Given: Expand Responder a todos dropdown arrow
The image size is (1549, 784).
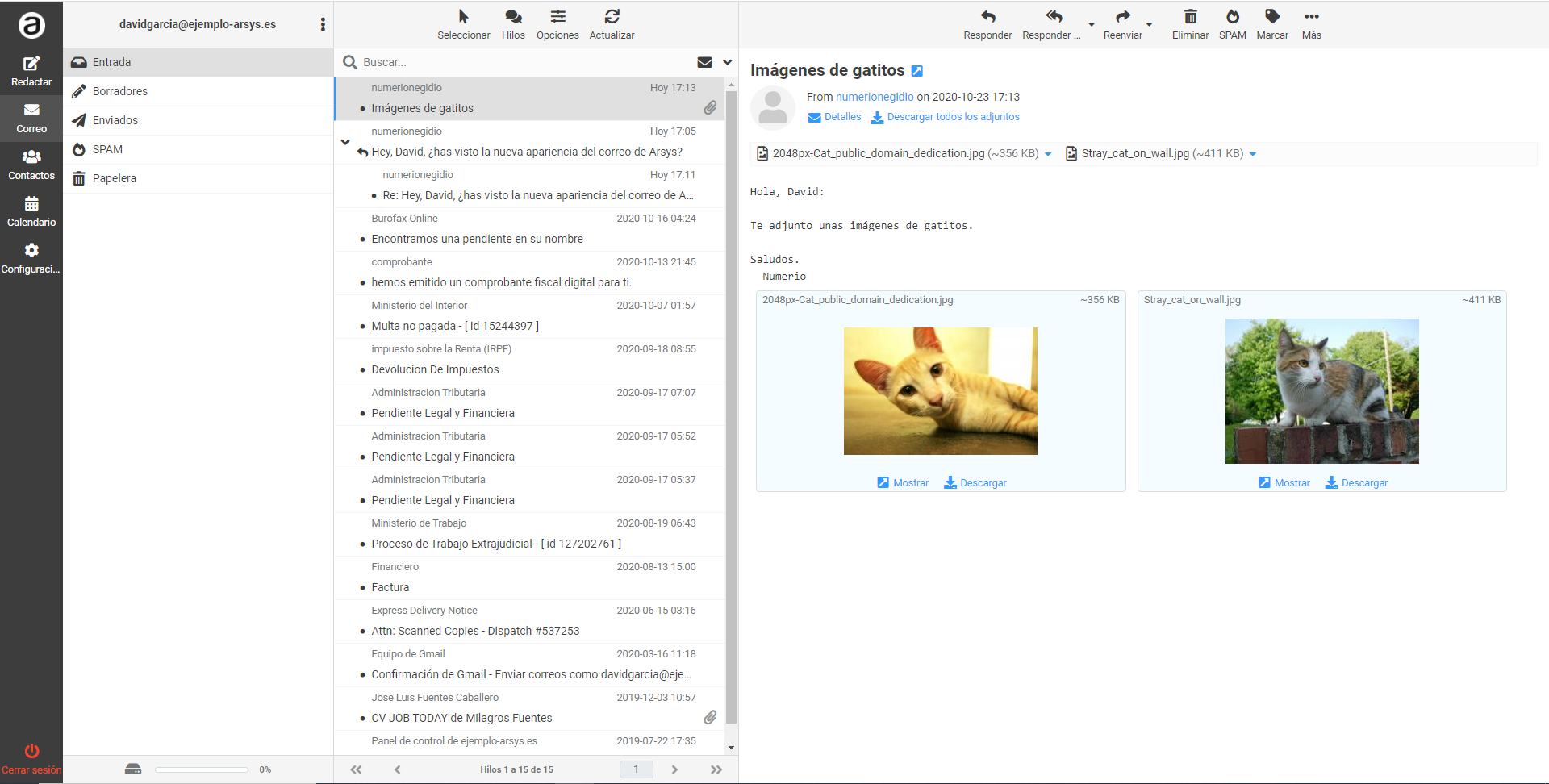Looking at the screenshot, I should click(1092, 24).
